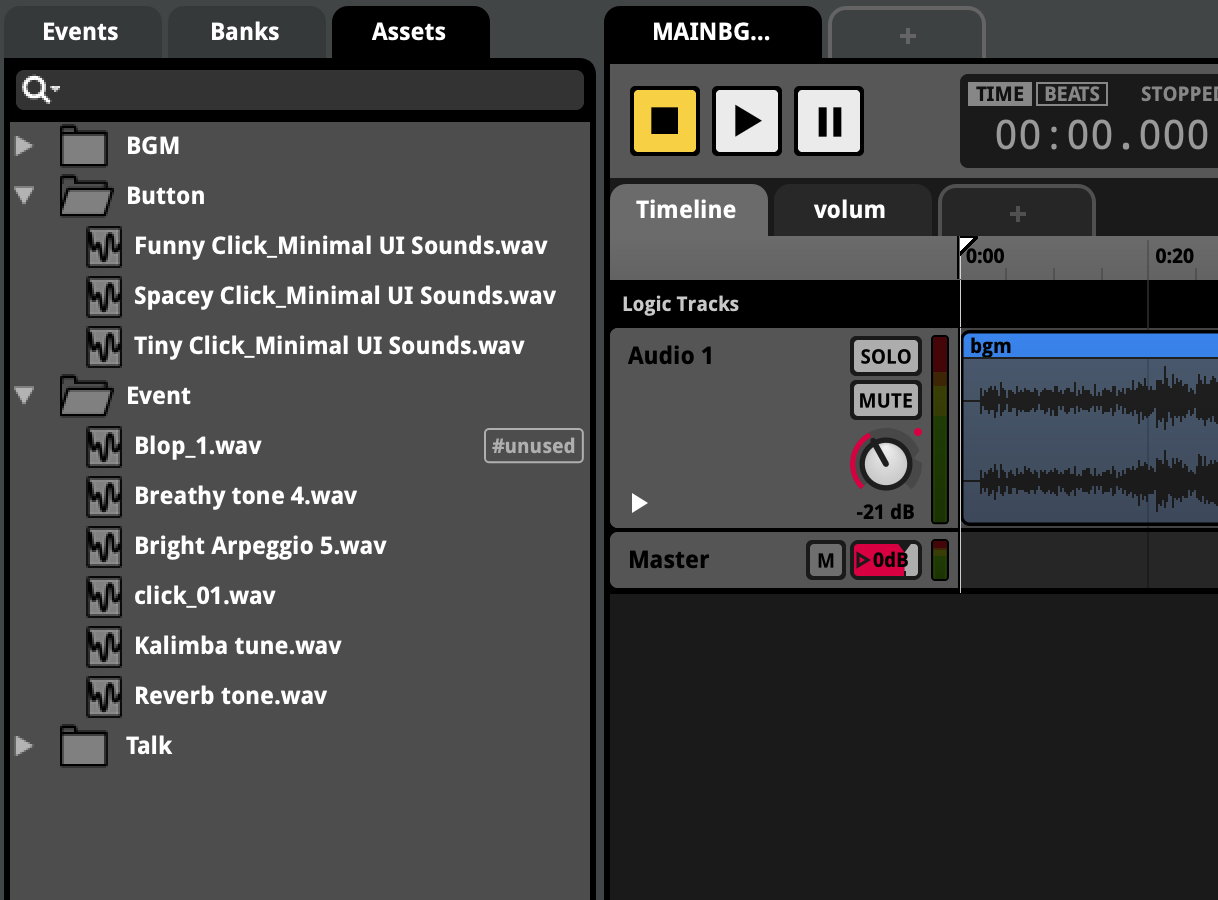Select Bright Arpeggio 5.wav filename
The width and height of the screenshot is (1218, 900).
click(260, 546)
